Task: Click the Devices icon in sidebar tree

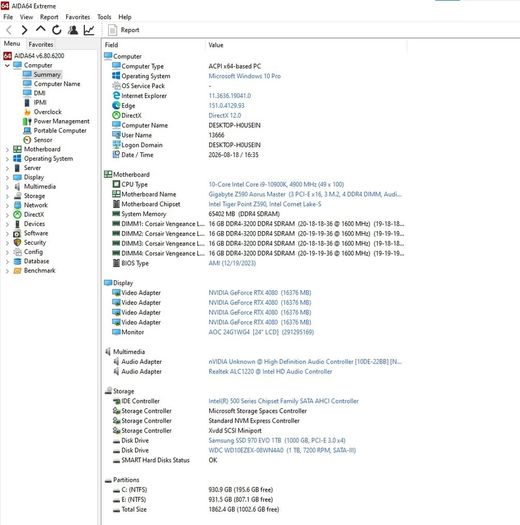Action: click(x=17, y=224)
